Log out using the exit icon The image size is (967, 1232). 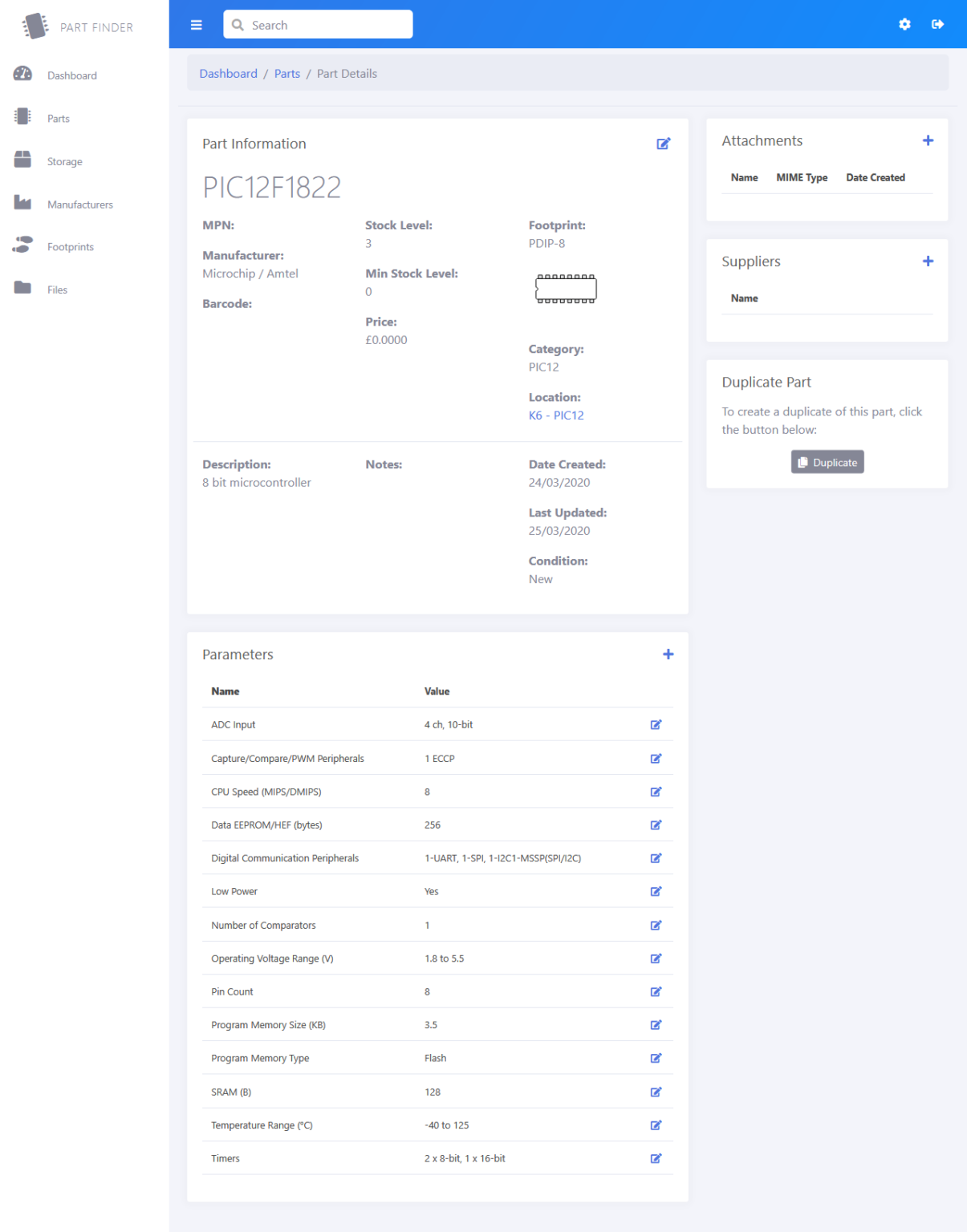(x=937, y=24)
